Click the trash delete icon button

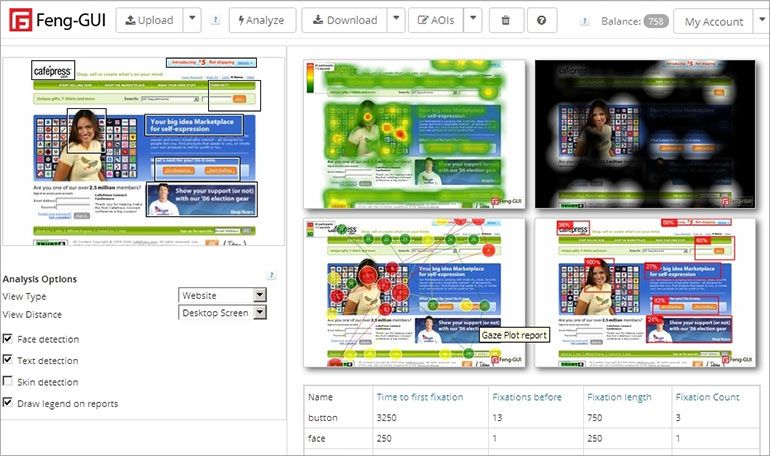point(506,20)
